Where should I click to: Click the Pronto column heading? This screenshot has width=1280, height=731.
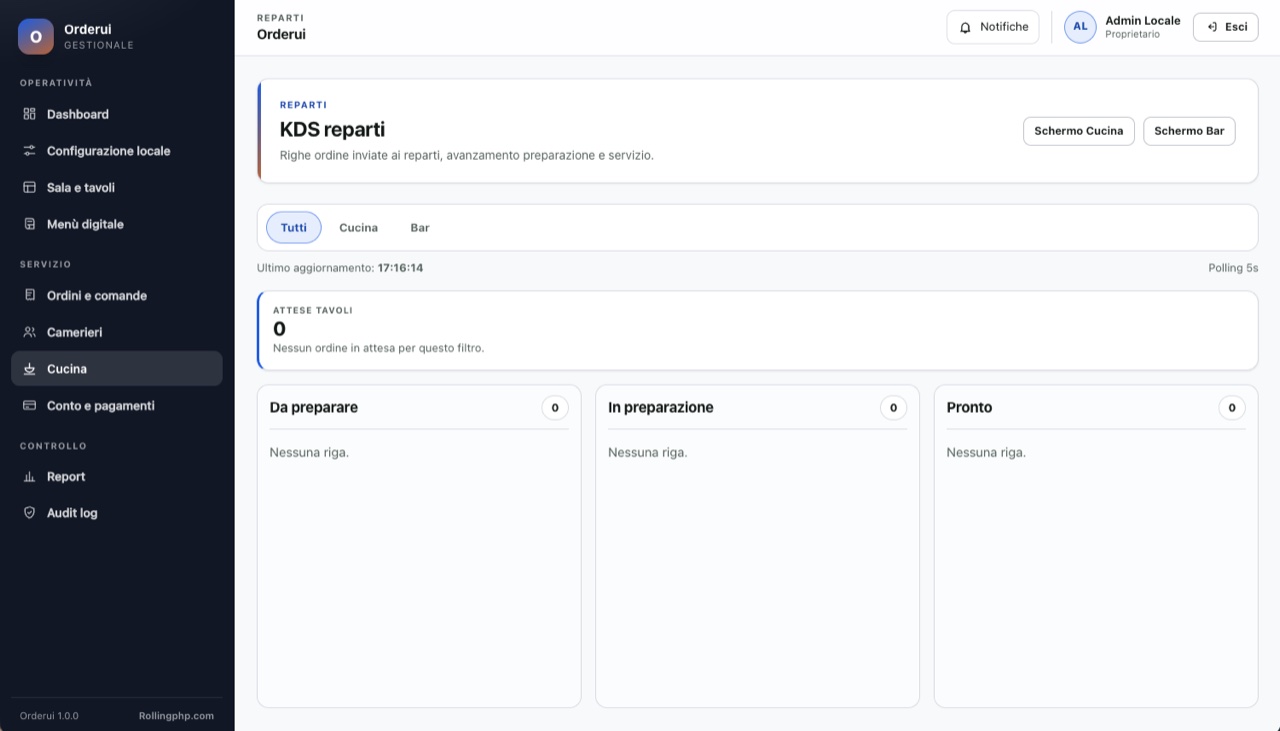click(970, 408)
